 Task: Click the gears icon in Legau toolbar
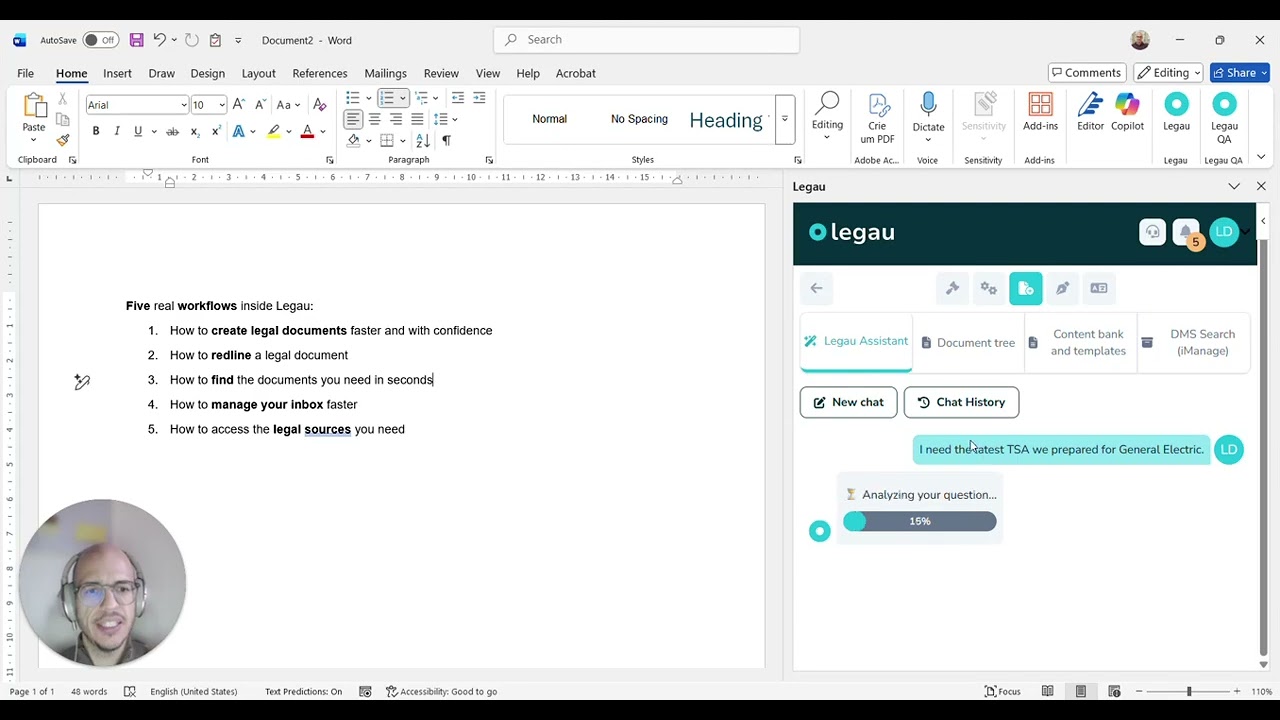(989, 288)
